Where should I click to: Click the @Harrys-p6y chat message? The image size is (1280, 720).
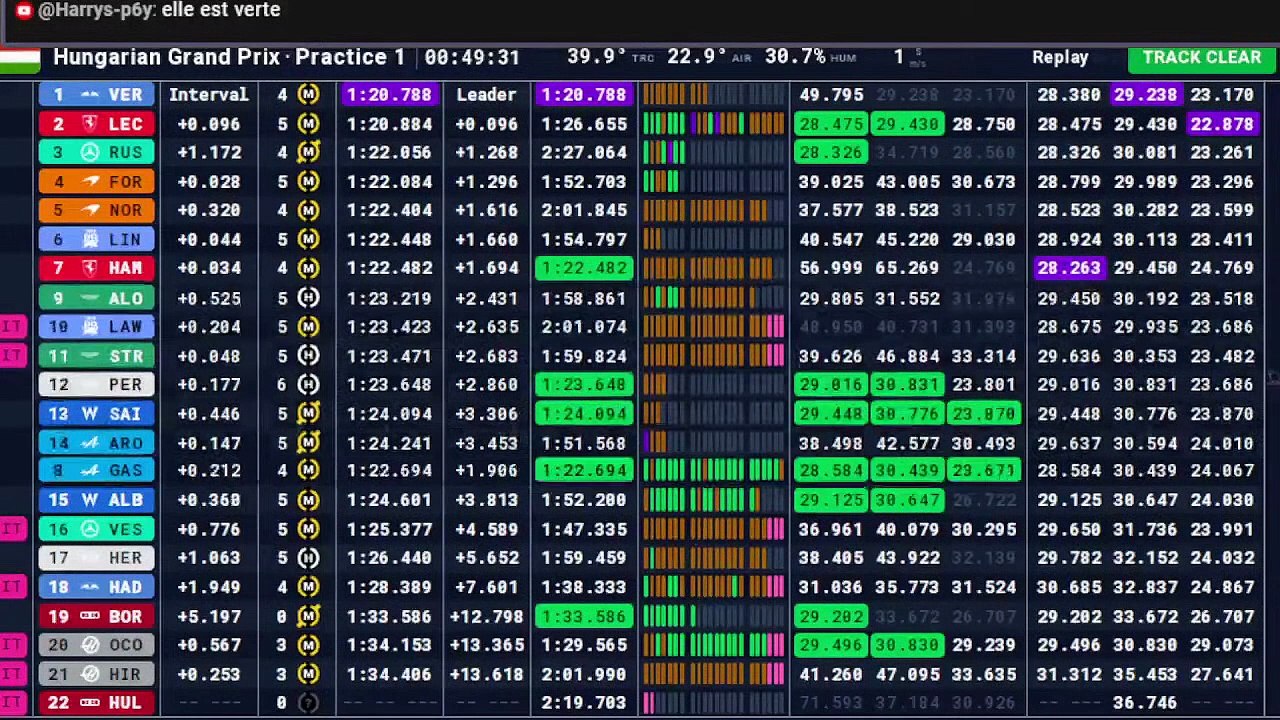click(x=159, y=10)
